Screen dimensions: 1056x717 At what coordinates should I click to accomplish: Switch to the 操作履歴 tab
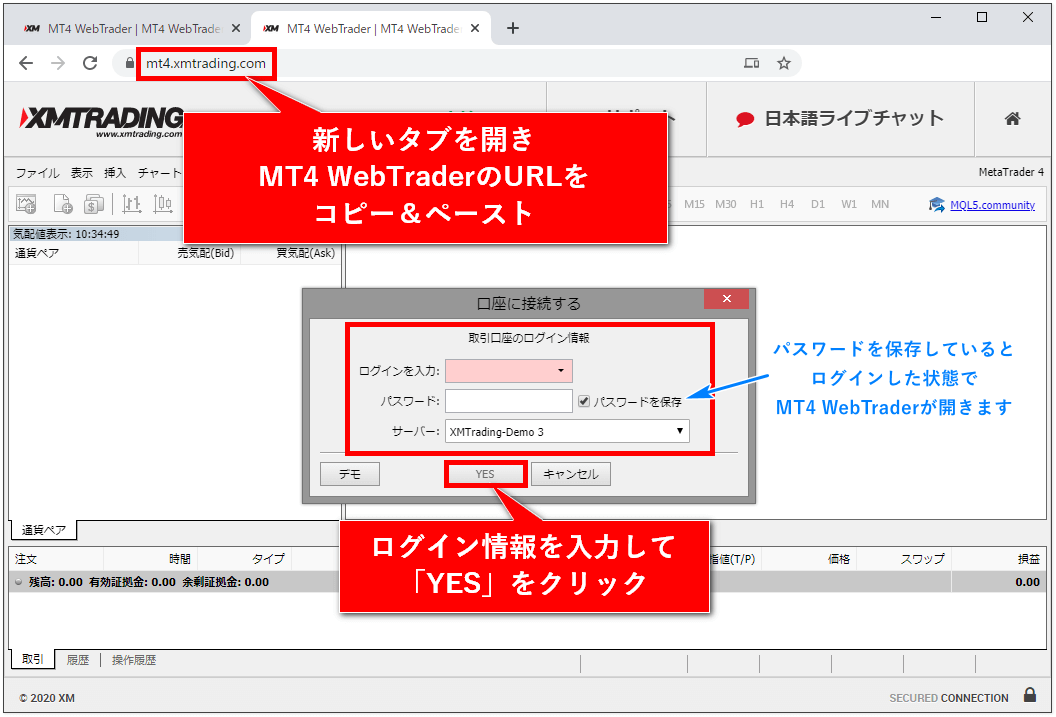coord(133,660)
